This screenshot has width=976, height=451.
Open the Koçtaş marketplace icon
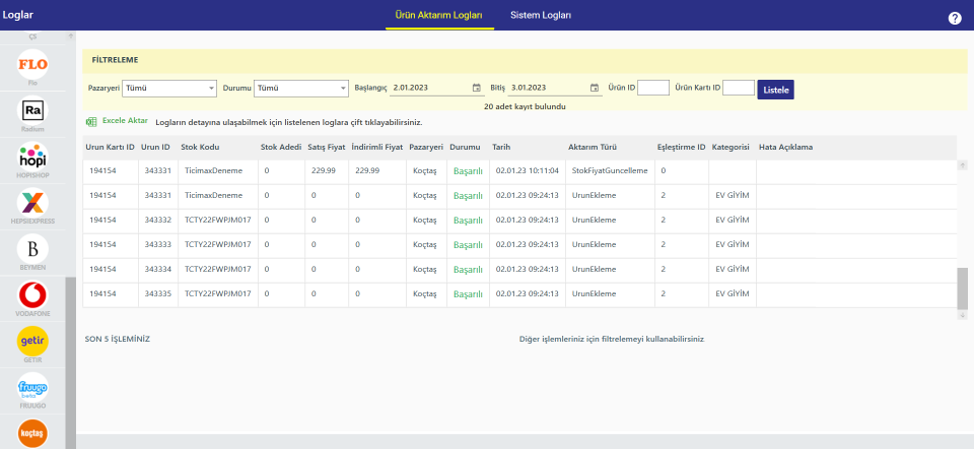33,434
